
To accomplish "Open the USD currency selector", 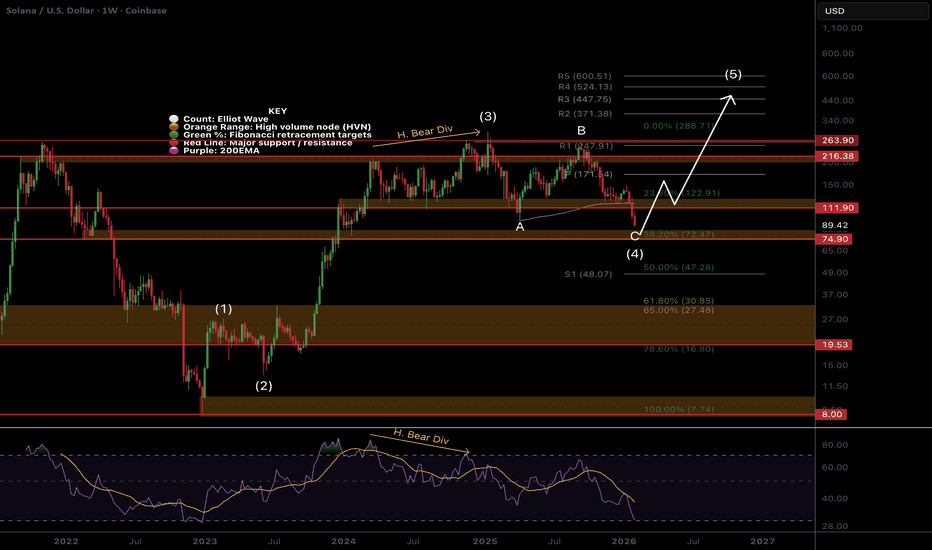I will coord(834,12).
